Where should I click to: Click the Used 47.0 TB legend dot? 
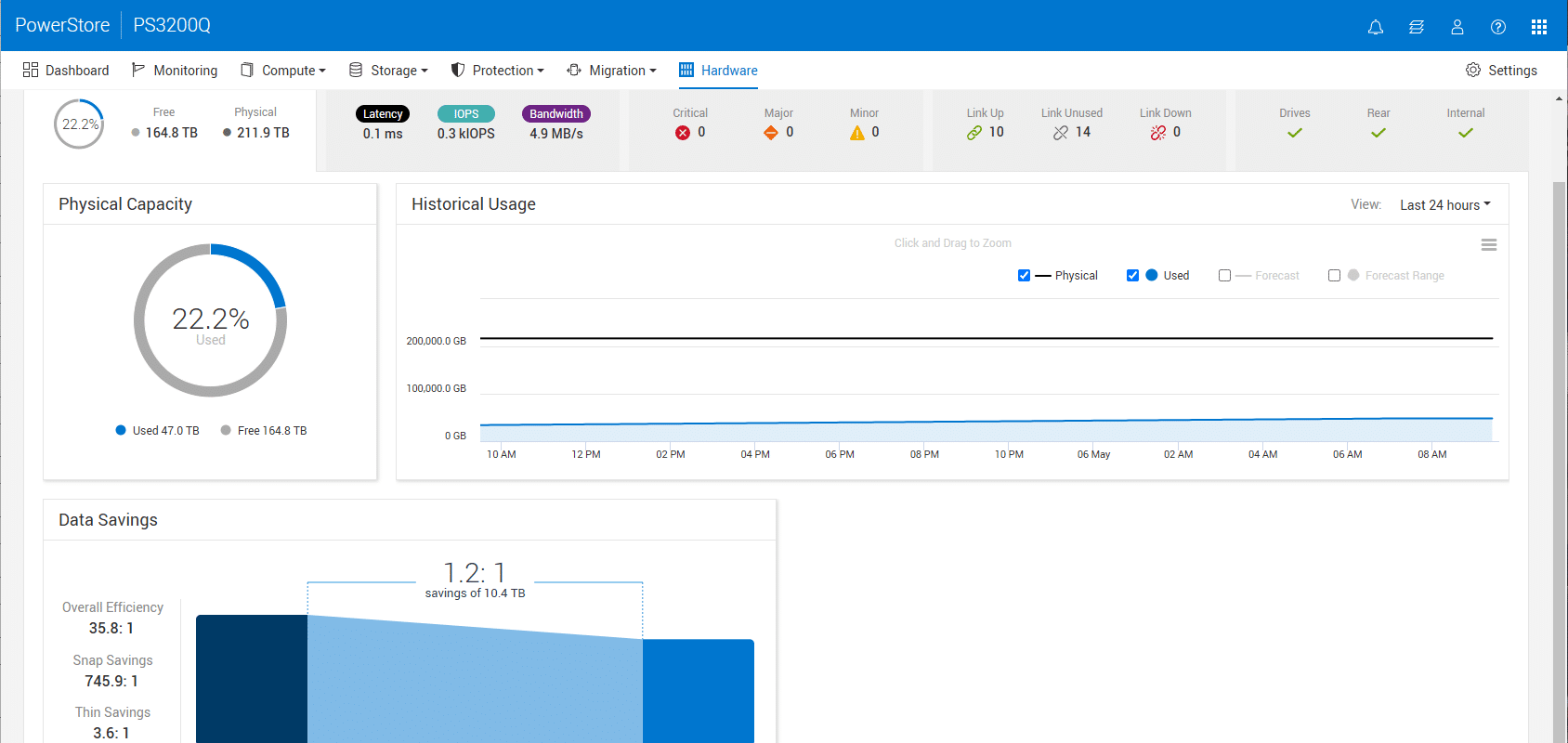(121, 430)
